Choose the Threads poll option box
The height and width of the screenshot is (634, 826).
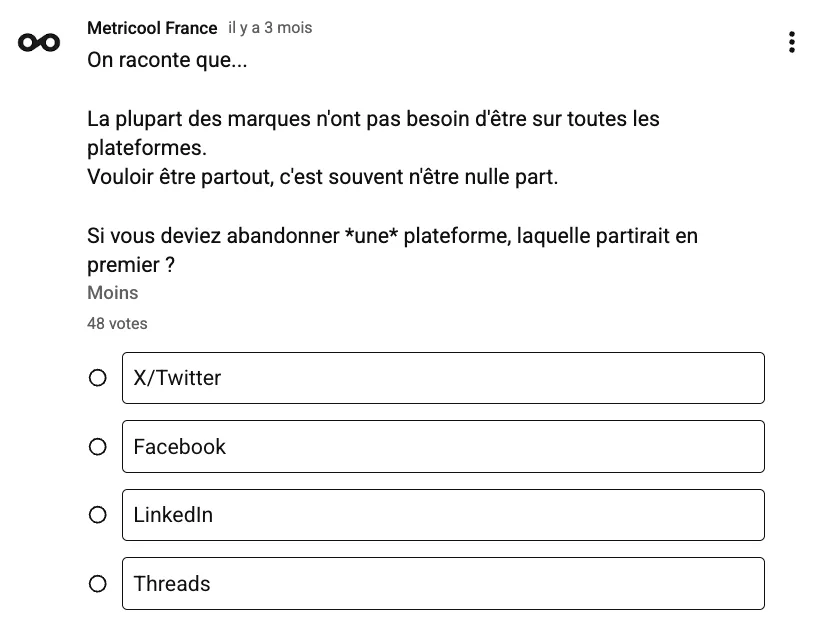[443, 584]
